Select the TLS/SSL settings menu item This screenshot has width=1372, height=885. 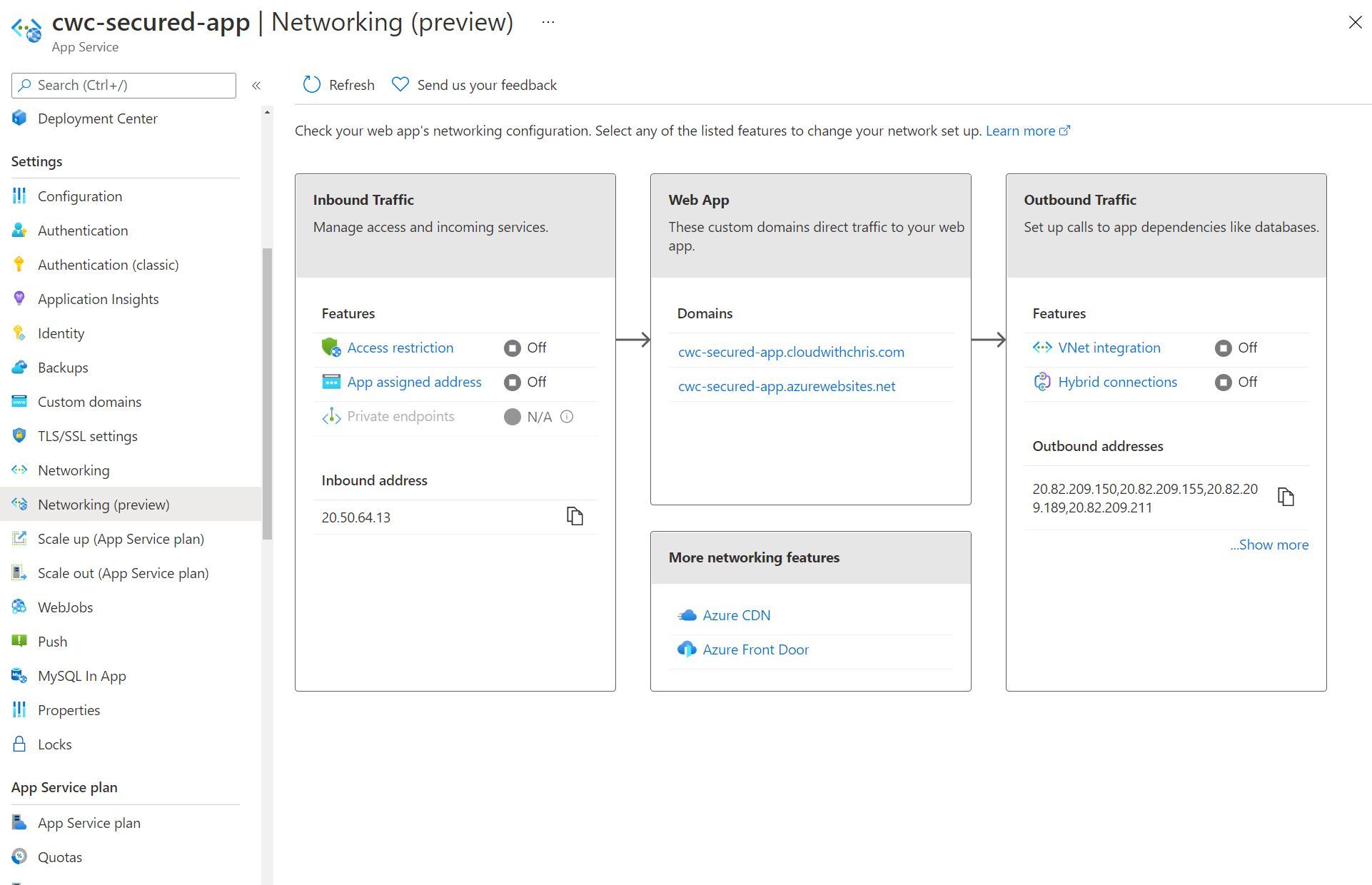[x=88, y=435]
